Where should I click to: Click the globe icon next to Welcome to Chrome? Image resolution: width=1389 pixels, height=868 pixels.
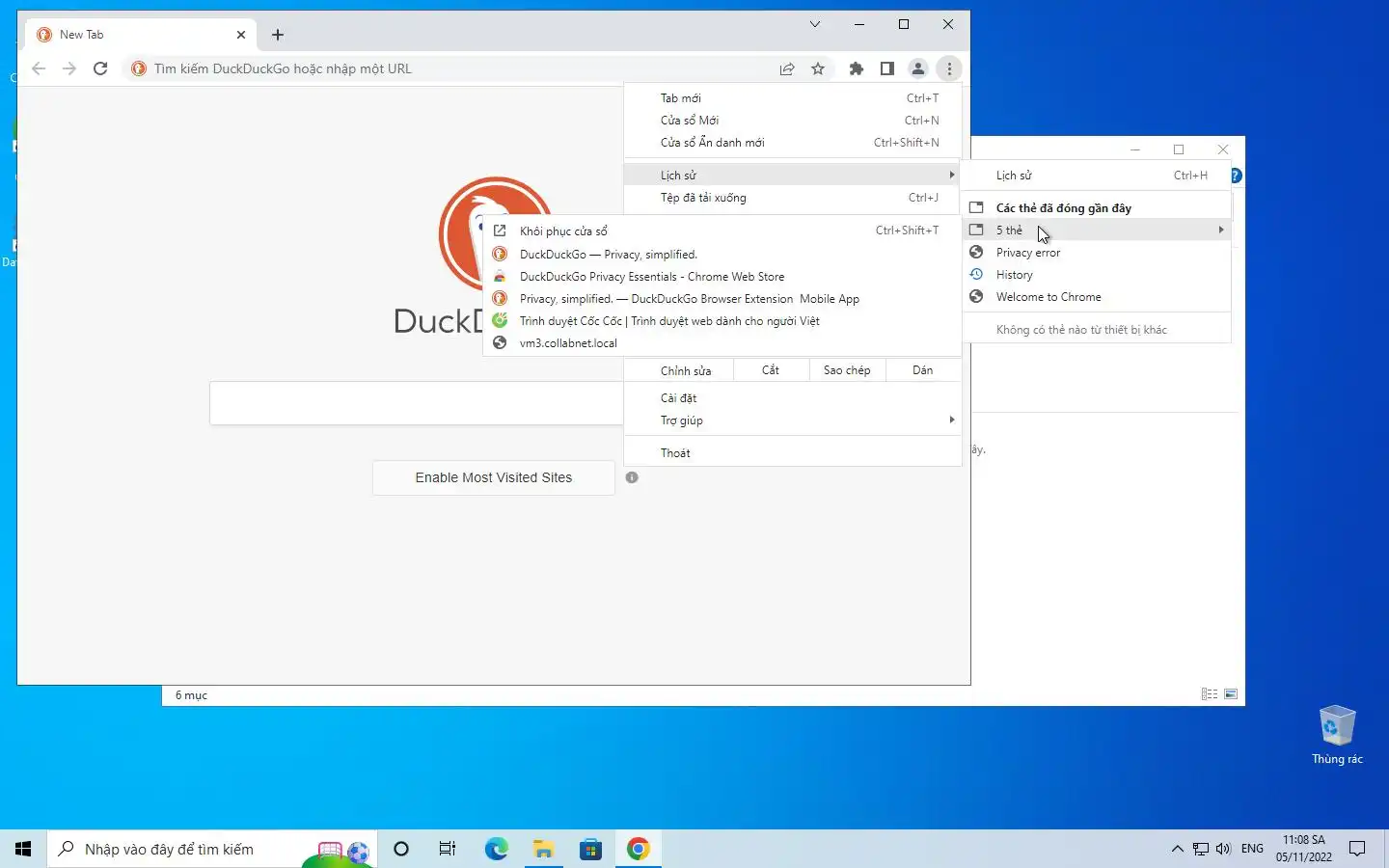(x=976, y=296)
